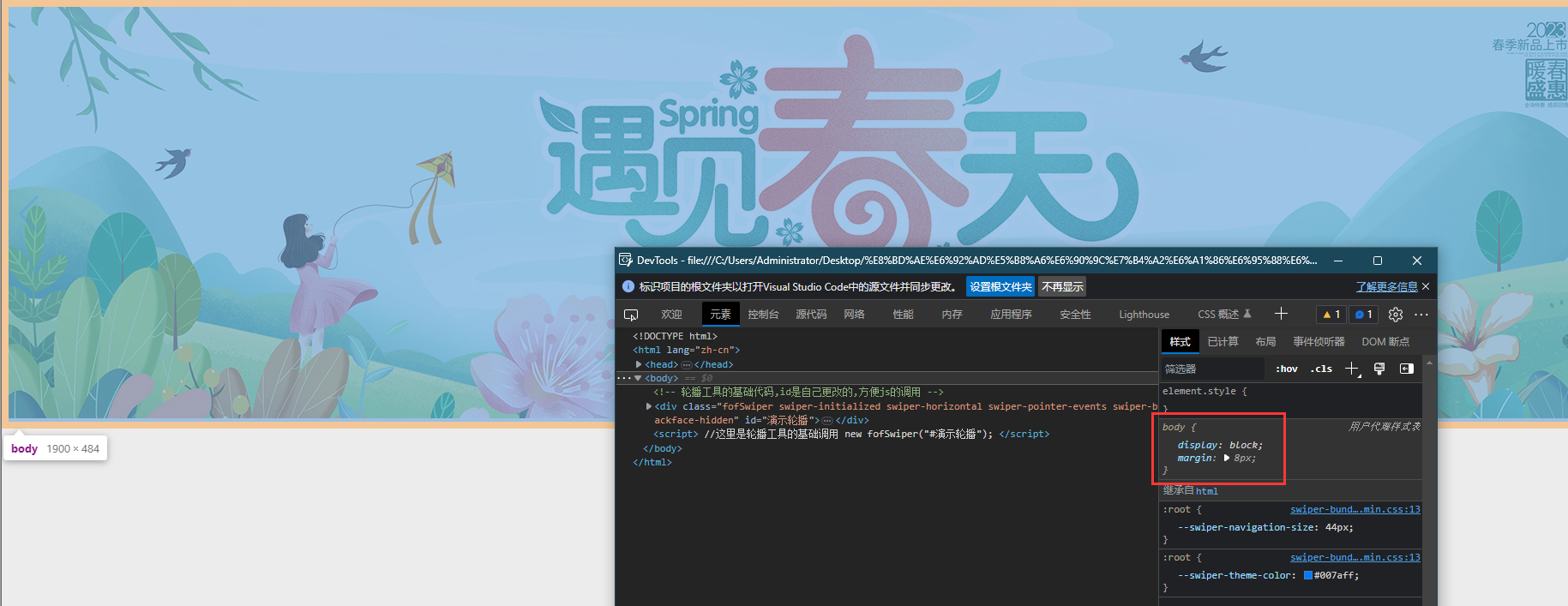Click the styles pane scrollbar up arrow
1568x606 pixels.
coord(1429,363)
